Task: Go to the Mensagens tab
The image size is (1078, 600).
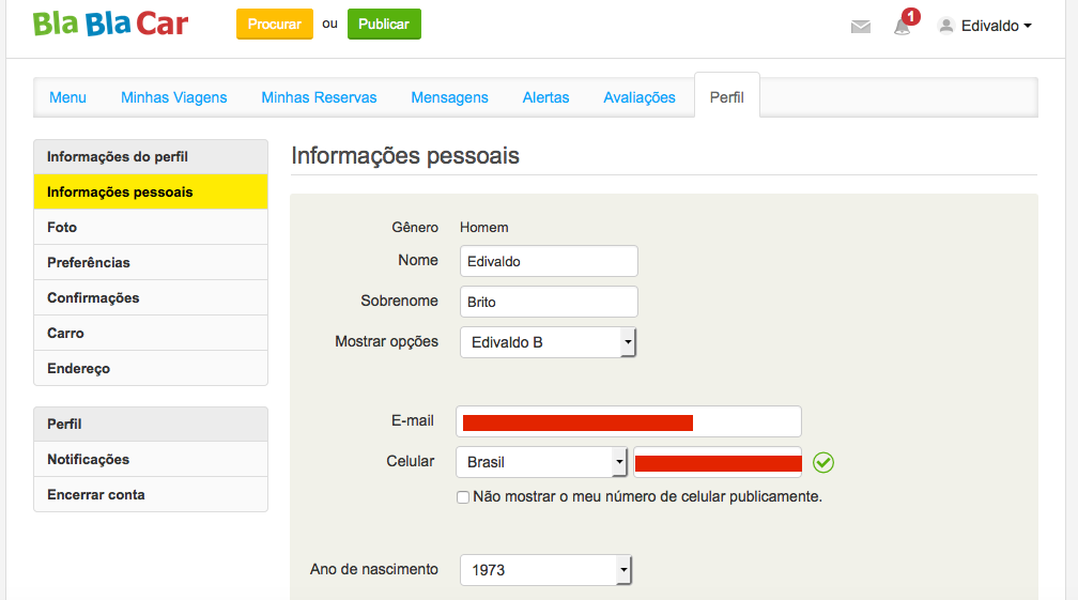Action: 449,98
